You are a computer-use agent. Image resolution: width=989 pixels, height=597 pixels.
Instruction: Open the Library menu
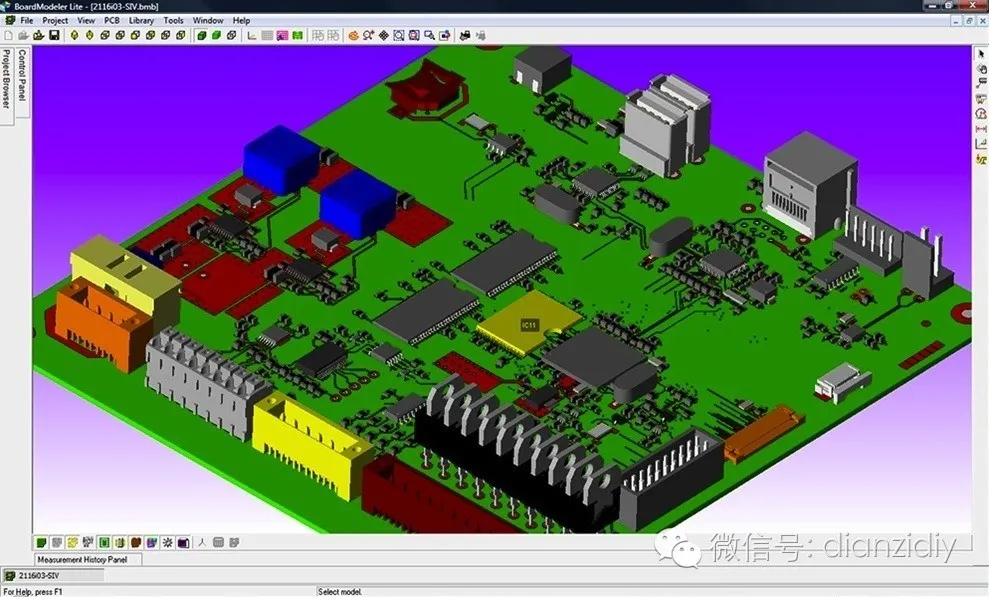click(141, 20)
